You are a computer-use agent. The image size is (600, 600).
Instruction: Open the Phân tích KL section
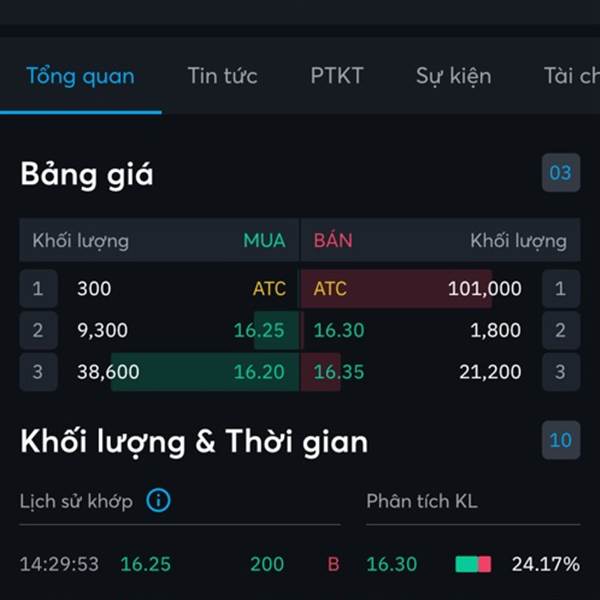point(421,501)
